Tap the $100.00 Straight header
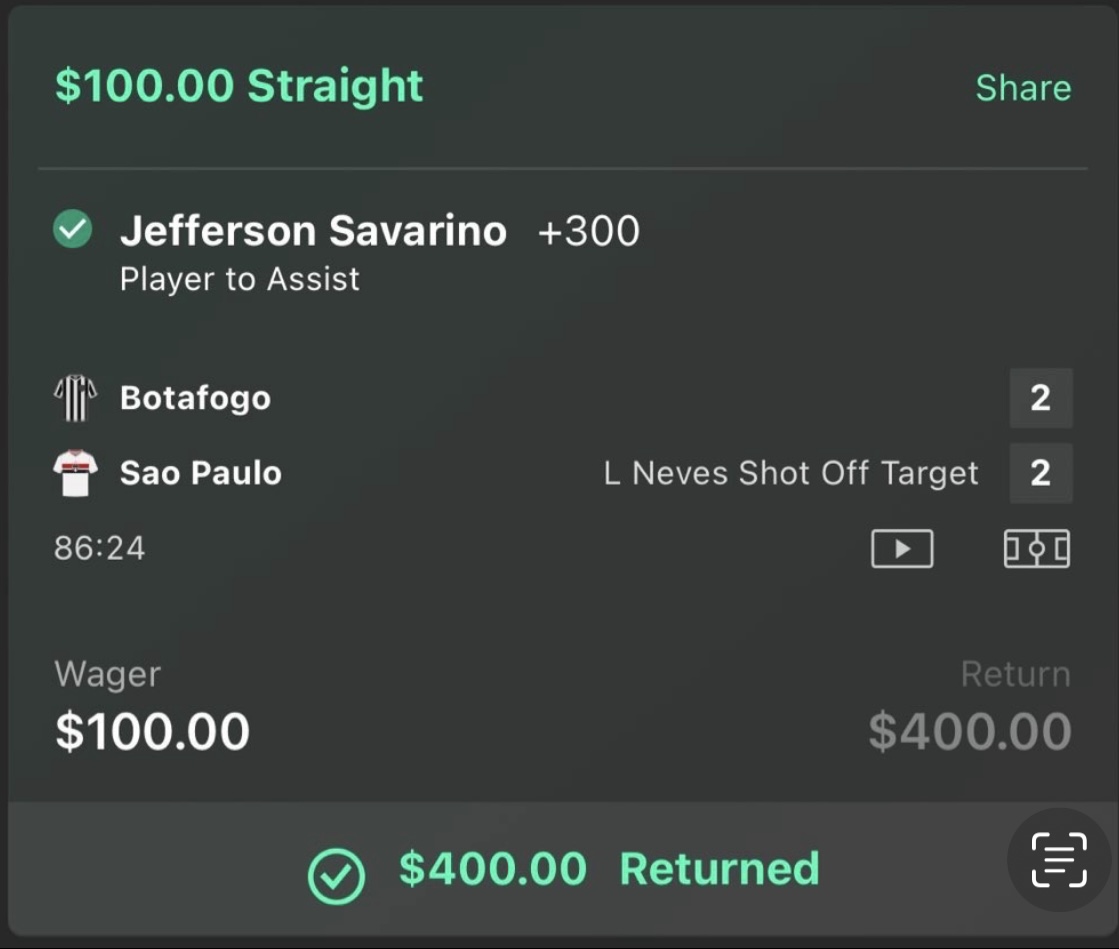The width and height of the screenshot is (1119, 949). pos(239,86)
